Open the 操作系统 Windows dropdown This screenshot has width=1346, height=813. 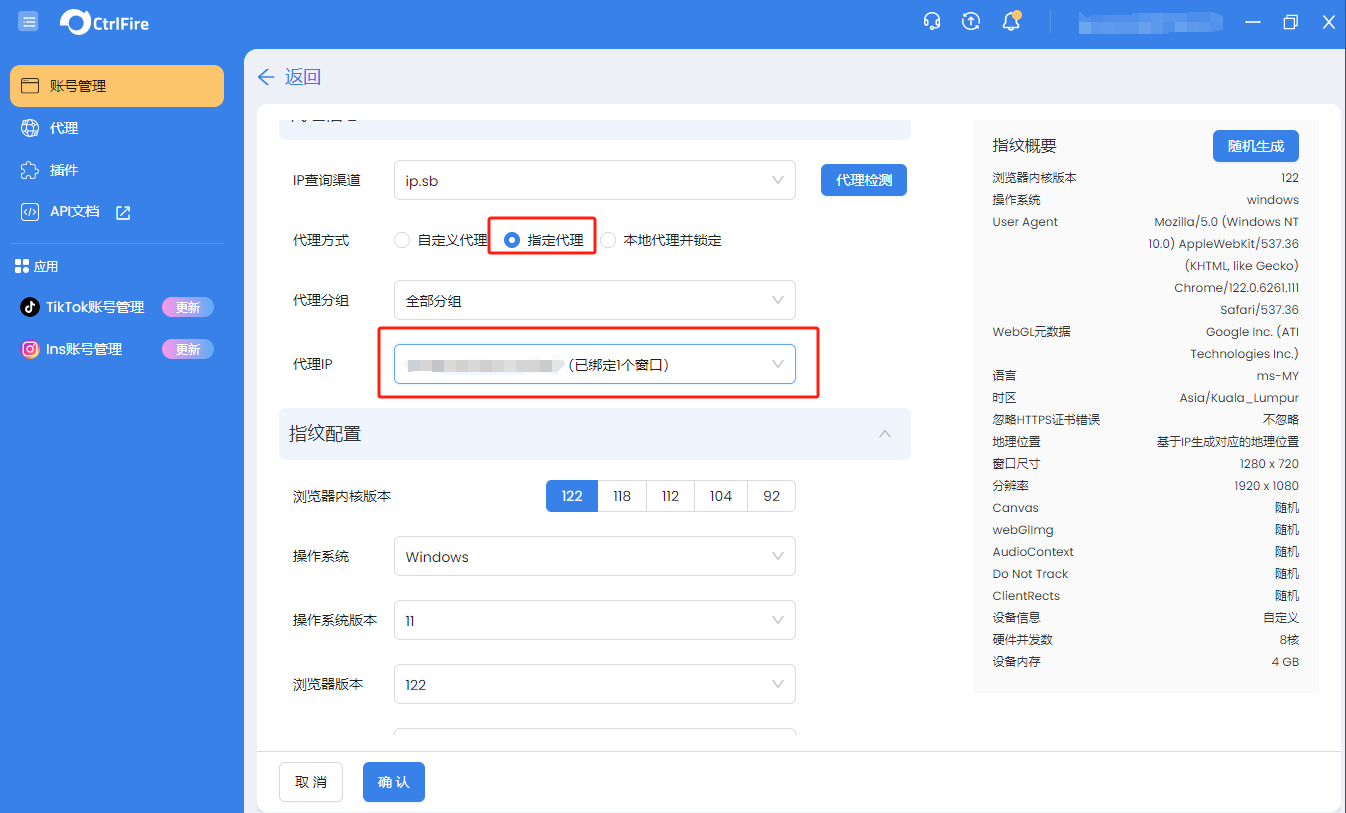click(x=595, y=556)
